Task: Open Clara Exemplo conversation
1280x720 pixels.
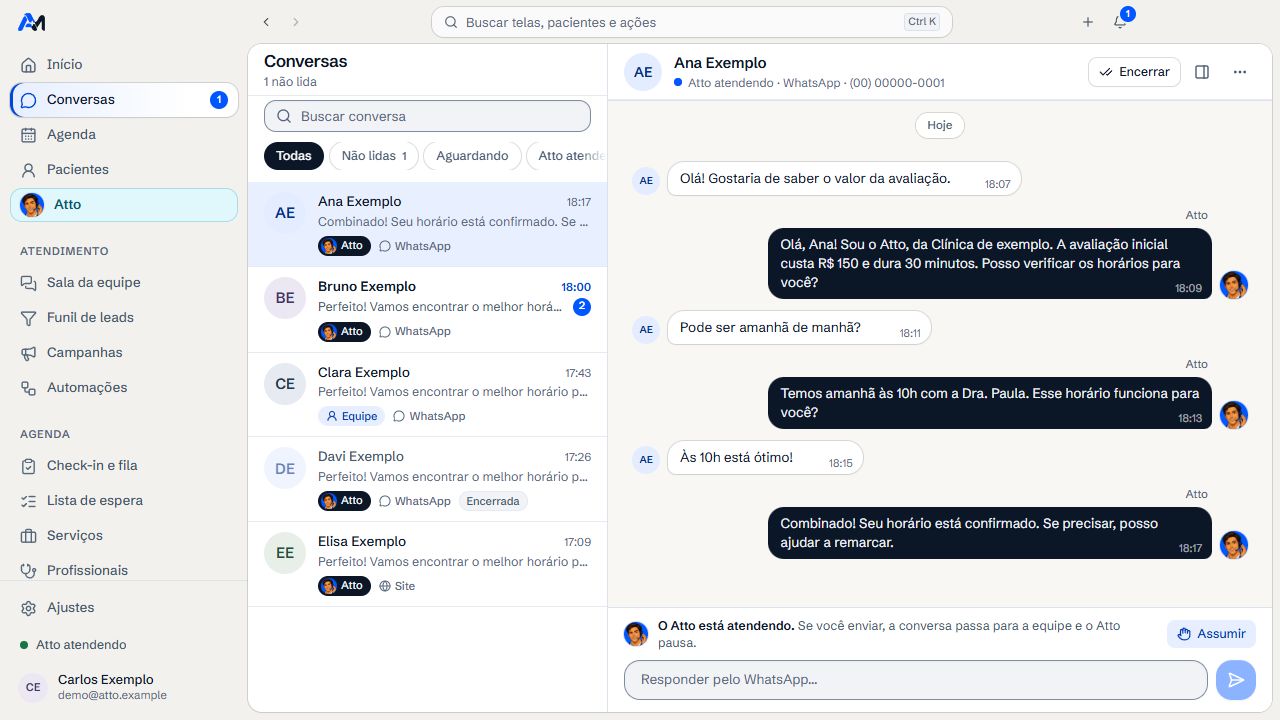Action: [427, 394]
